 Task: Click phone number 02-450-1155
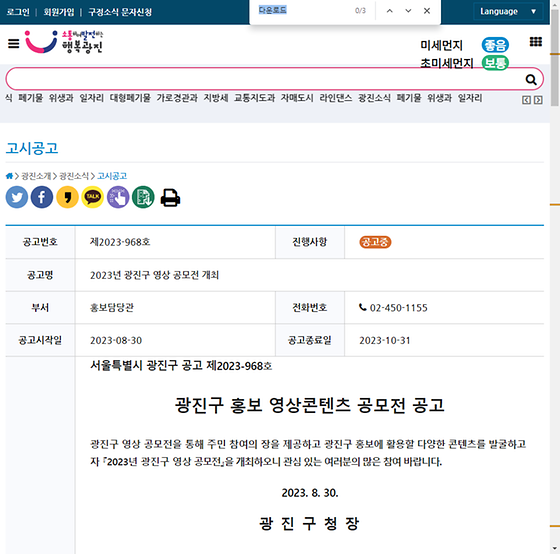point(399,308)
